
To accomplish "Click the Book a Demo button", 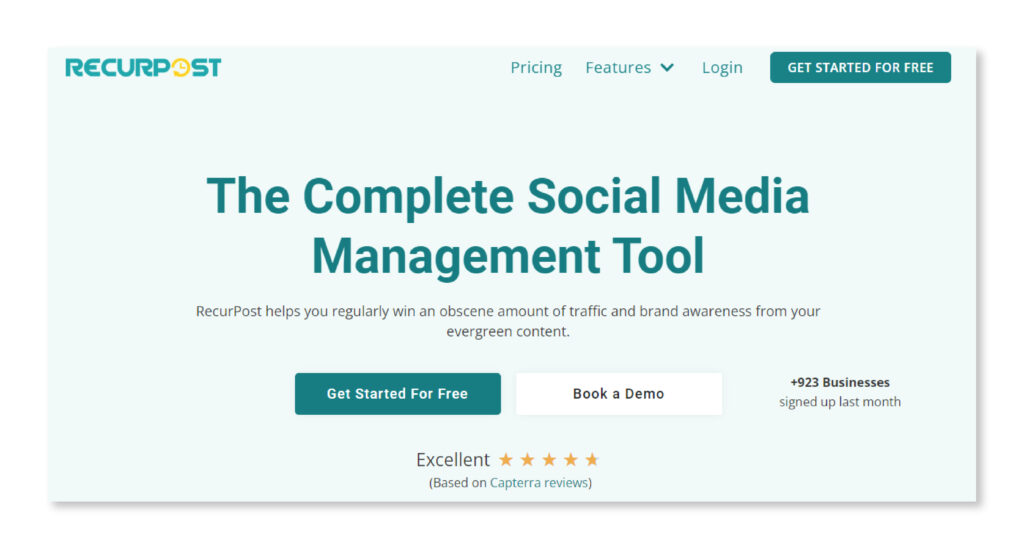I will point(618,394).
